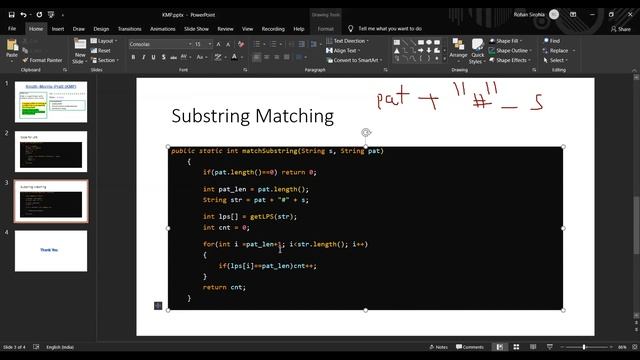Toggle bullet list

point(256,44)
